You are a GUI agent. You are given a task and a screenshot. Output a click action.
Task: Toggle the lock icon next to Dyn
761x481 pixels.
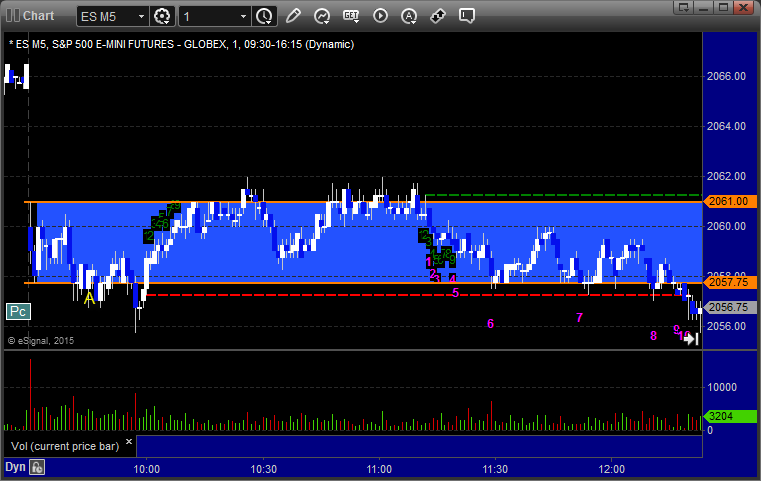[x=37, y=467]
